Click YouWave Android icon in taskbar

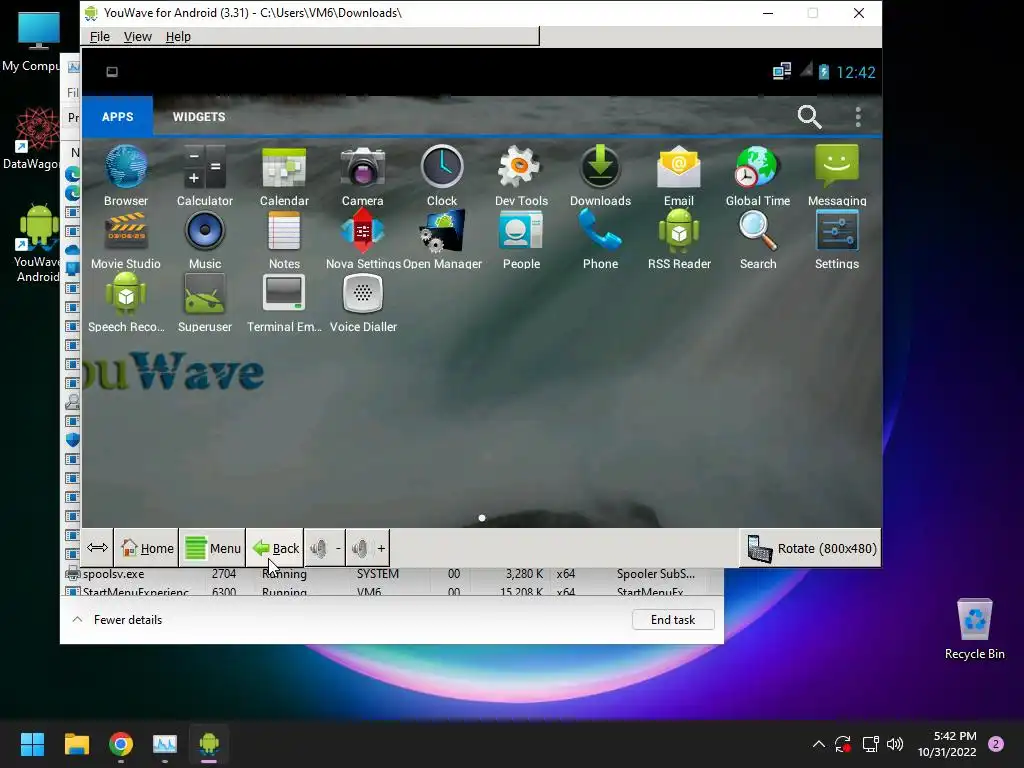[209, 744]
